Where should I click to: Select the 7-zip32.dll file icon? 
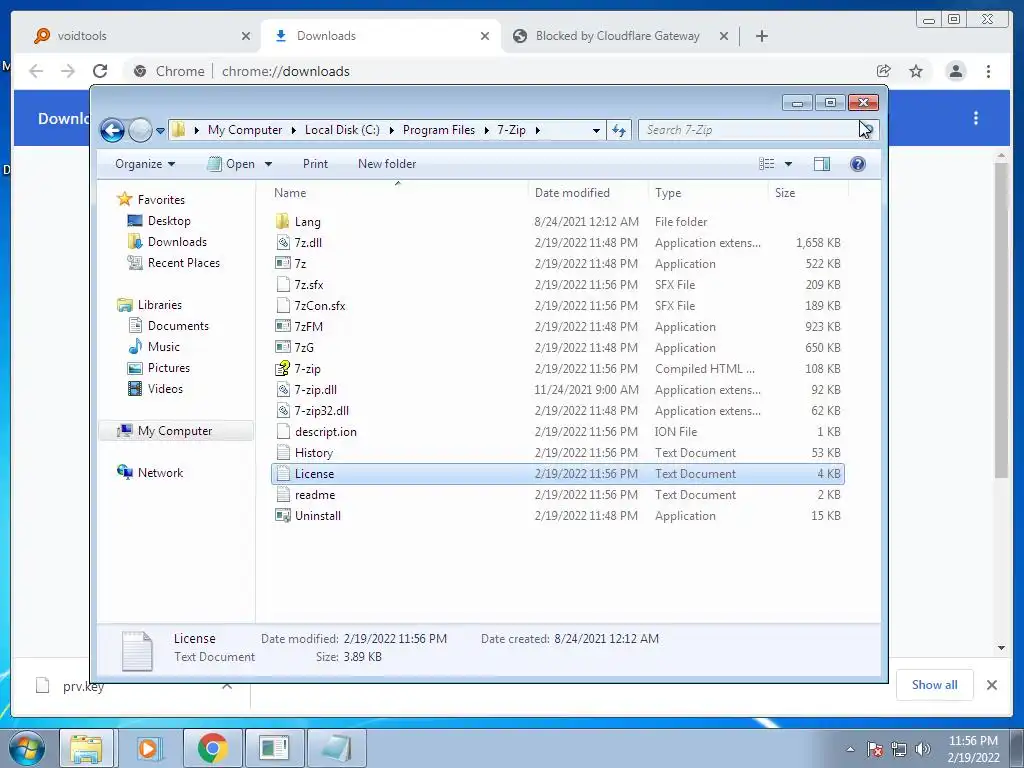click(x=282, y=410)
